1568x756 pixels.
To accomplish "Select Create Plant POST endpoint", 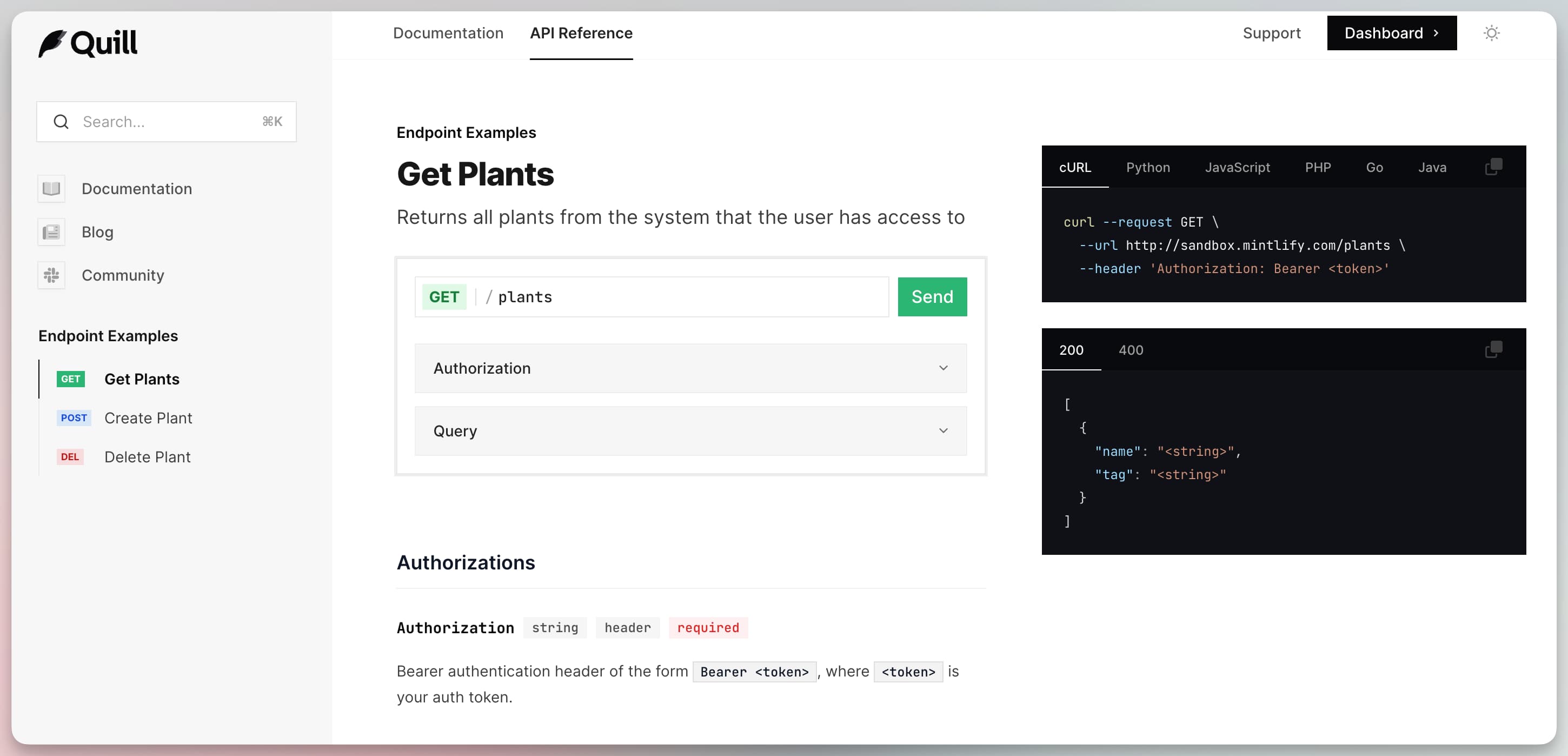I will point(148,418).
